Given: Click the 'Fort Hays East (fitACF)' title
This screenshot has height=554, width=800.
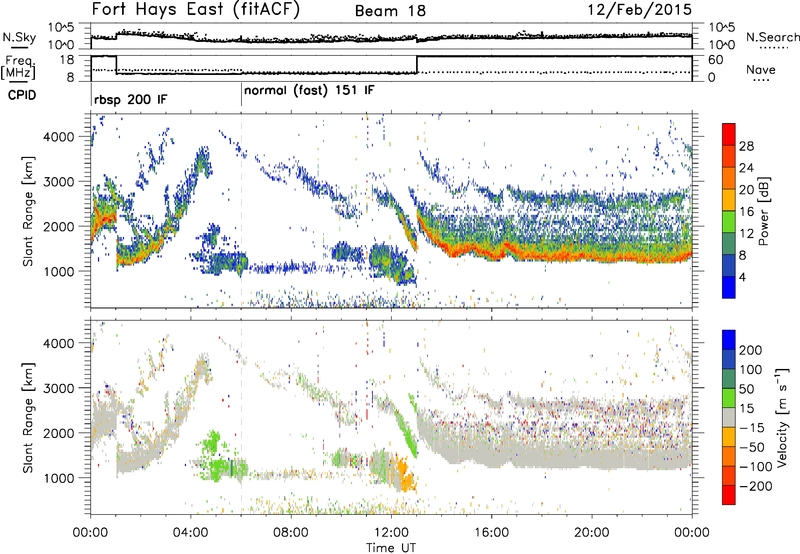Looking at the screenshot, I should tap(195, 10).
